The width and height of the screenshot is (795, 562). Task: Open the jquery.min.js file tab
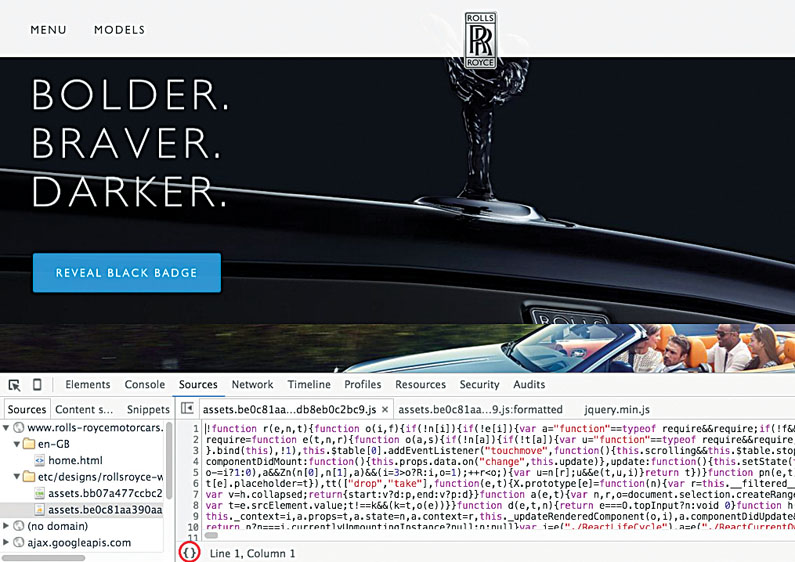pos(617,409)
